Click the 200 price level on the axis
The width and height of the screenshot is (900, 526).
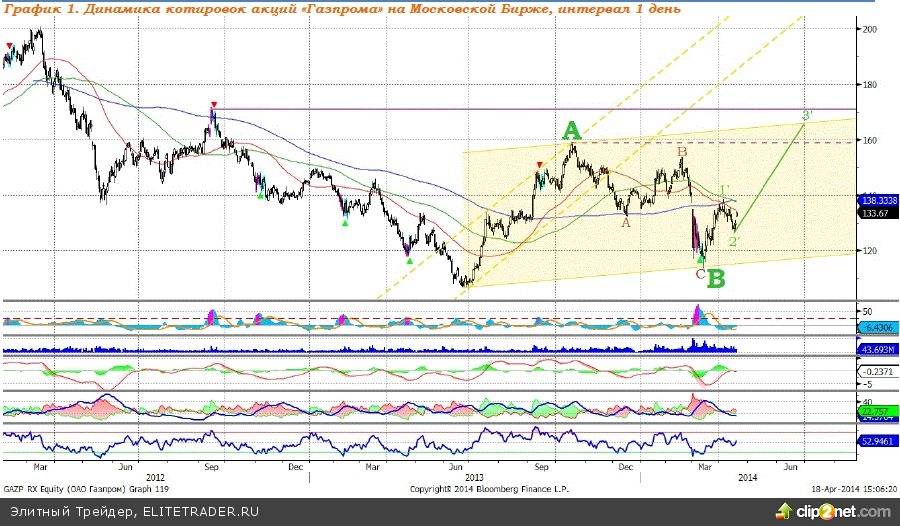(869, 30)
